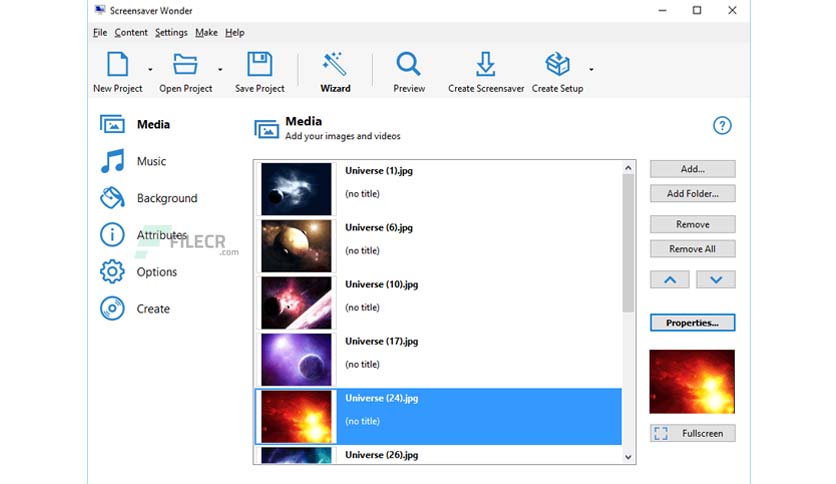Click media list scrollbar up arrow
Image resolution: width=836 pixels, height=484 pixels.
[628, 168]
